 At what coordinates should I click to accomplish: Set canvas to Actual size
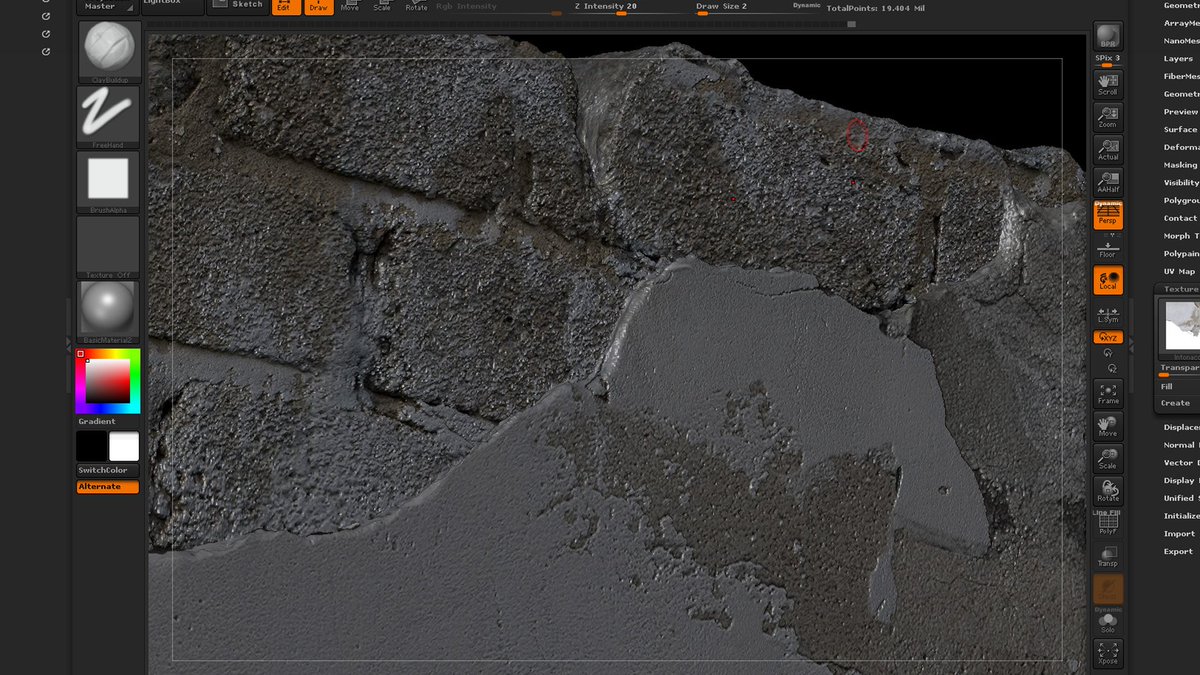1108,149
